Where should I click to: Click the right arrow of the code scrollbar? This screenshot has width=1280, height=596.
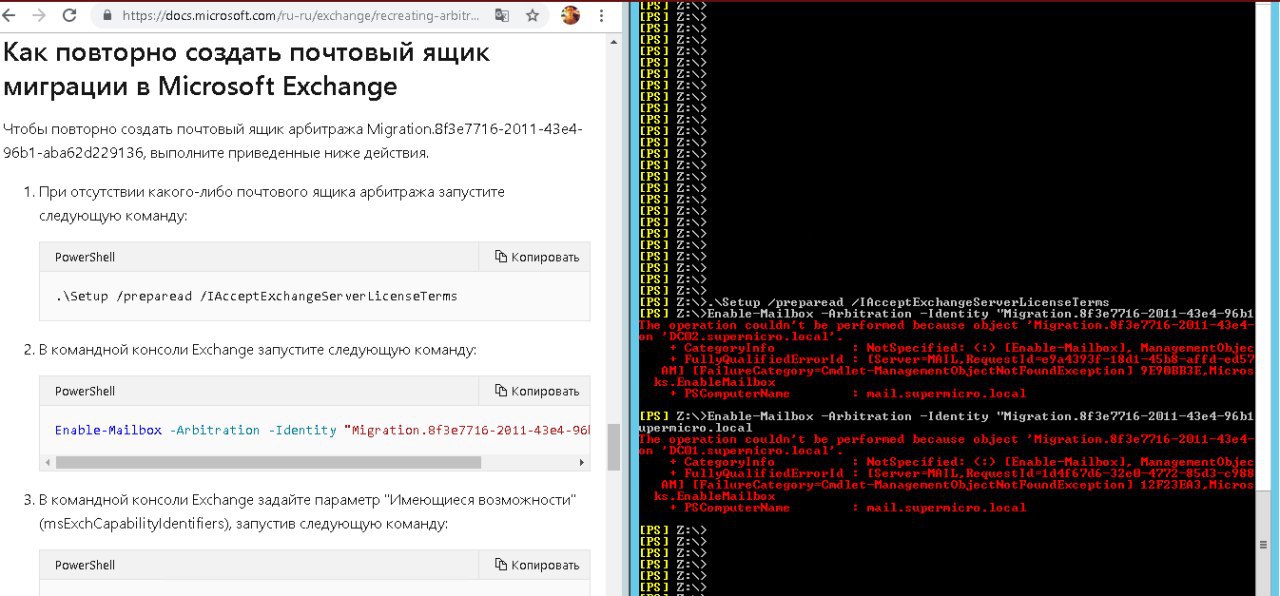pos(583,463)
